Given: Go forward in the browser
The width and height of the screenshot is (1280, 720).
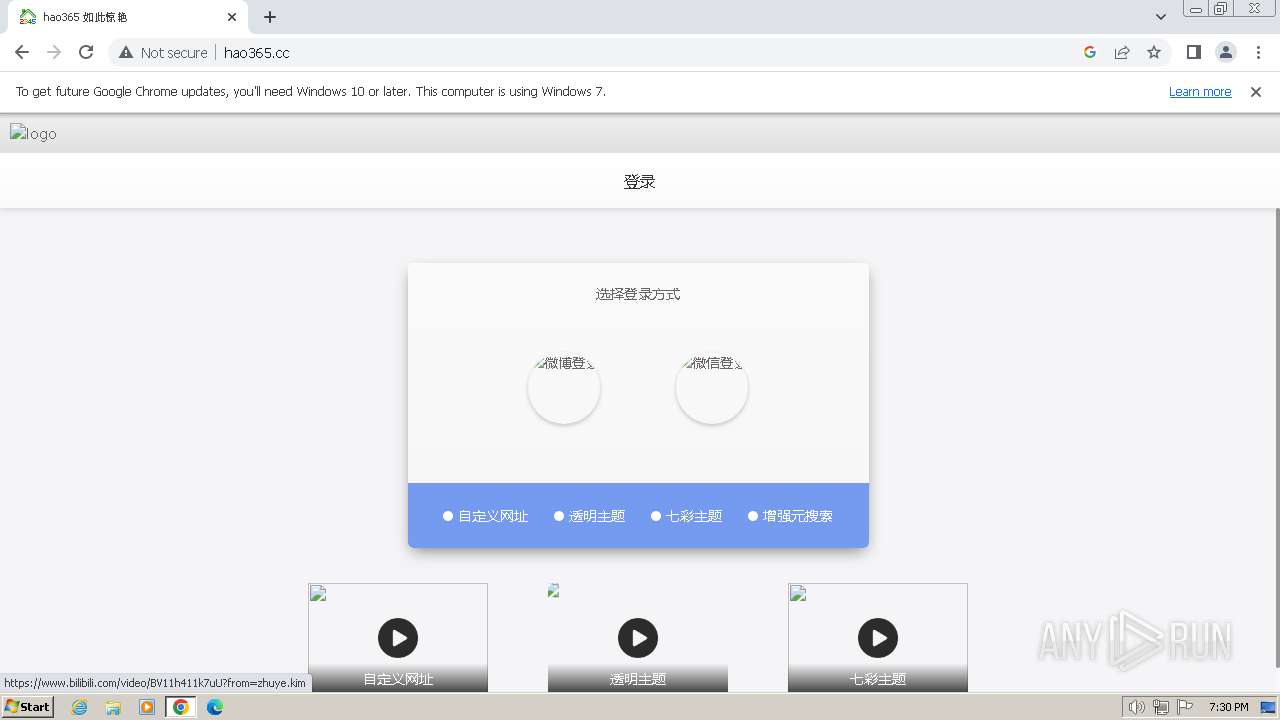Looking at the screenshot, I should coord(54,52).
